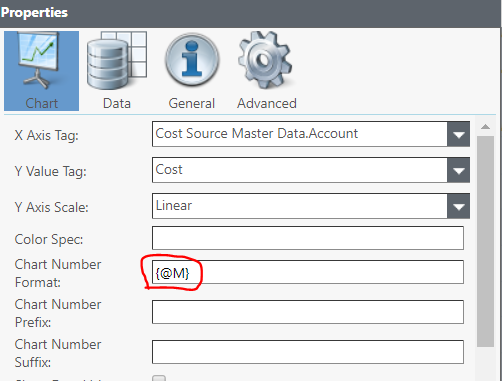
Task: Click the Chart Number Format label
Action: click(58, 273)
